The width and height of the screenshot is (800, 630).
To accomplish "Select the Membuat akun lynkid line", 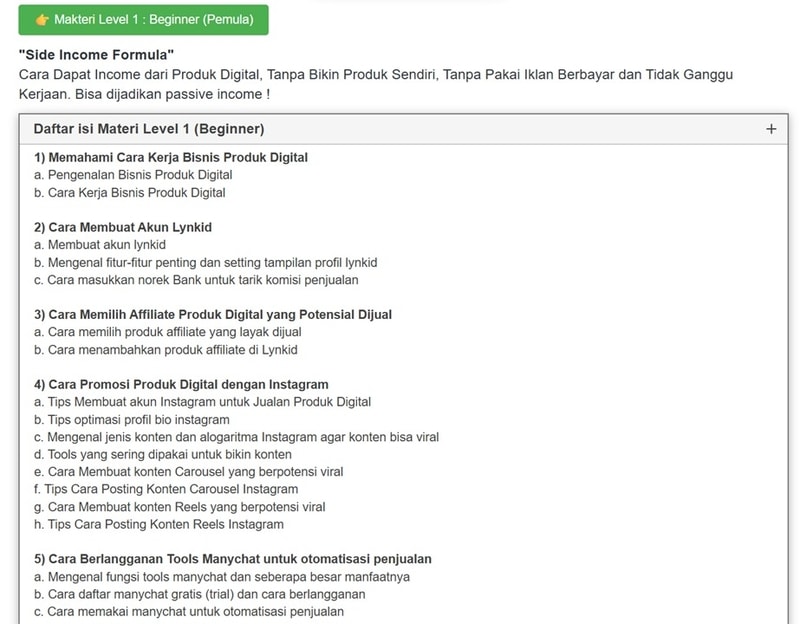I will [99, 245].
